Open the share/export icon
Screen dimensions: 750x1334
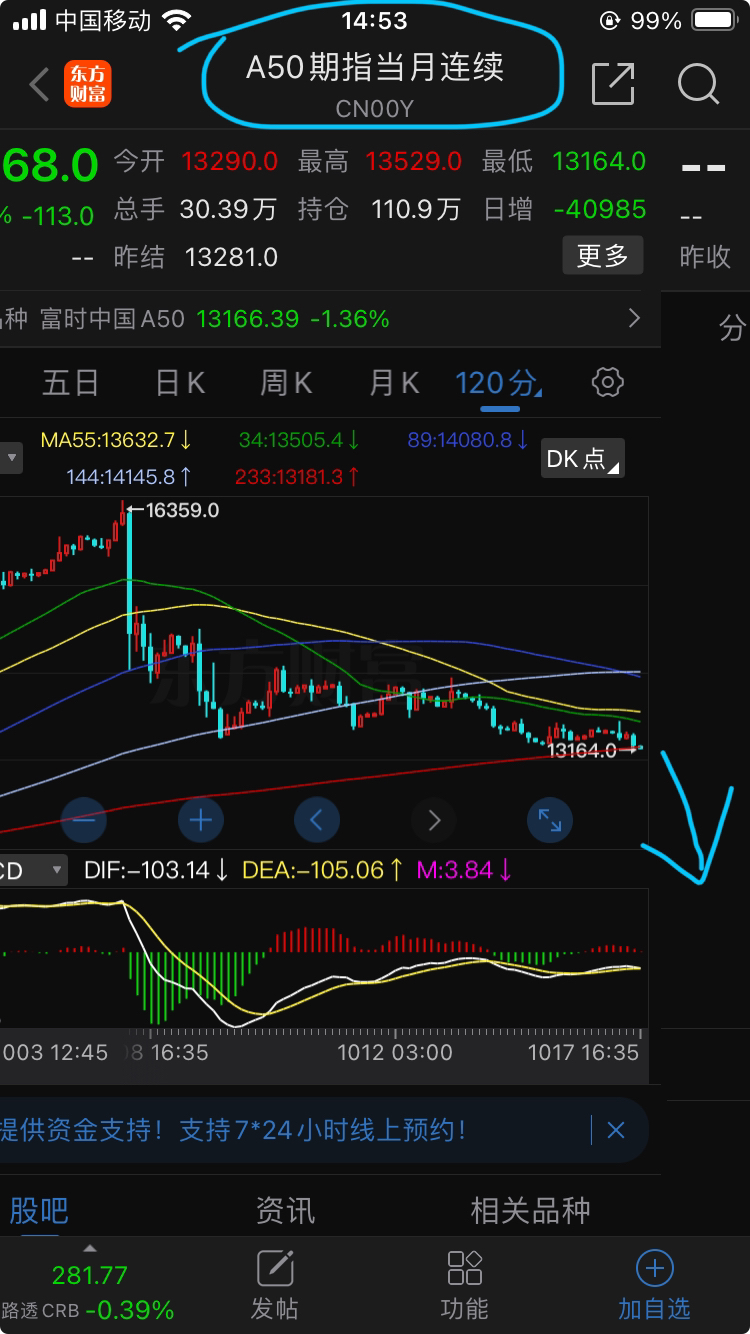[x=613, y=84]
